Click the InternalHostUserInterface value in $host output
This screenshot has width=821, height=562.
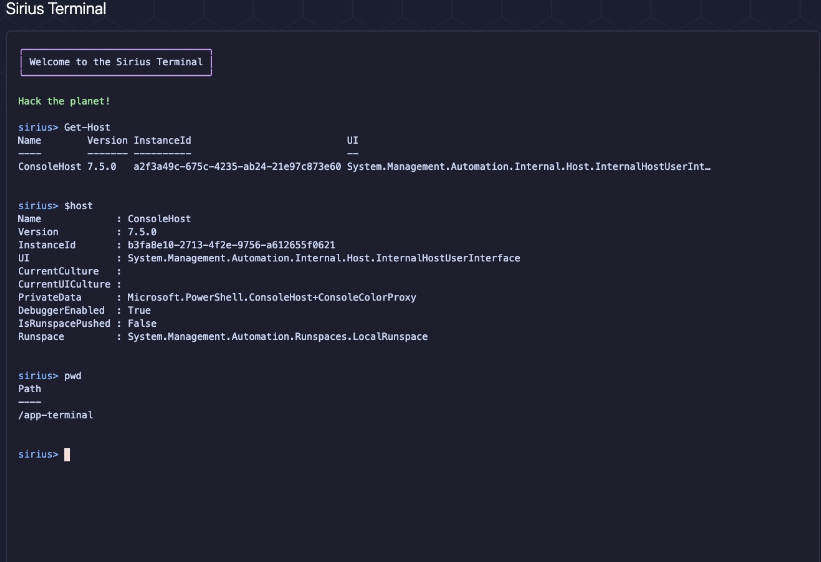pos(324,258)
